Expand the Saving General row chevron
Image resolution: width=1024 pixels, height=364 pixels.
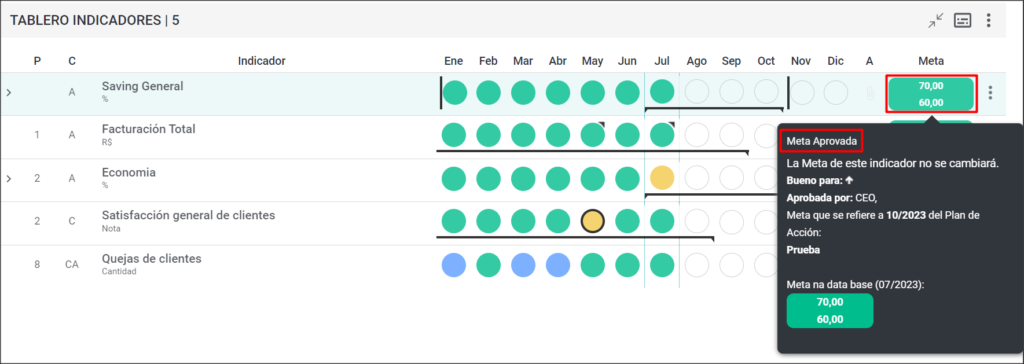[x=8, y=93]
